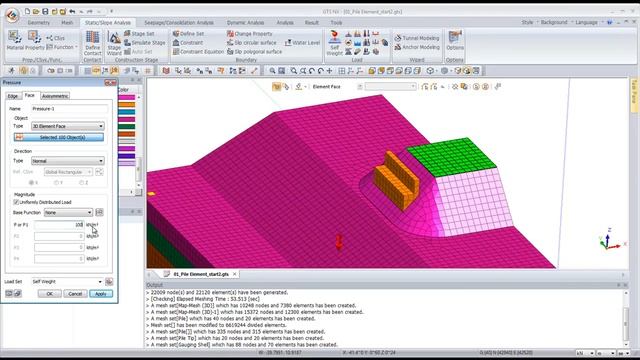This screenshot has width=640, height=360.
Task: Open the ribbon Options button
Action: point(455,40)
